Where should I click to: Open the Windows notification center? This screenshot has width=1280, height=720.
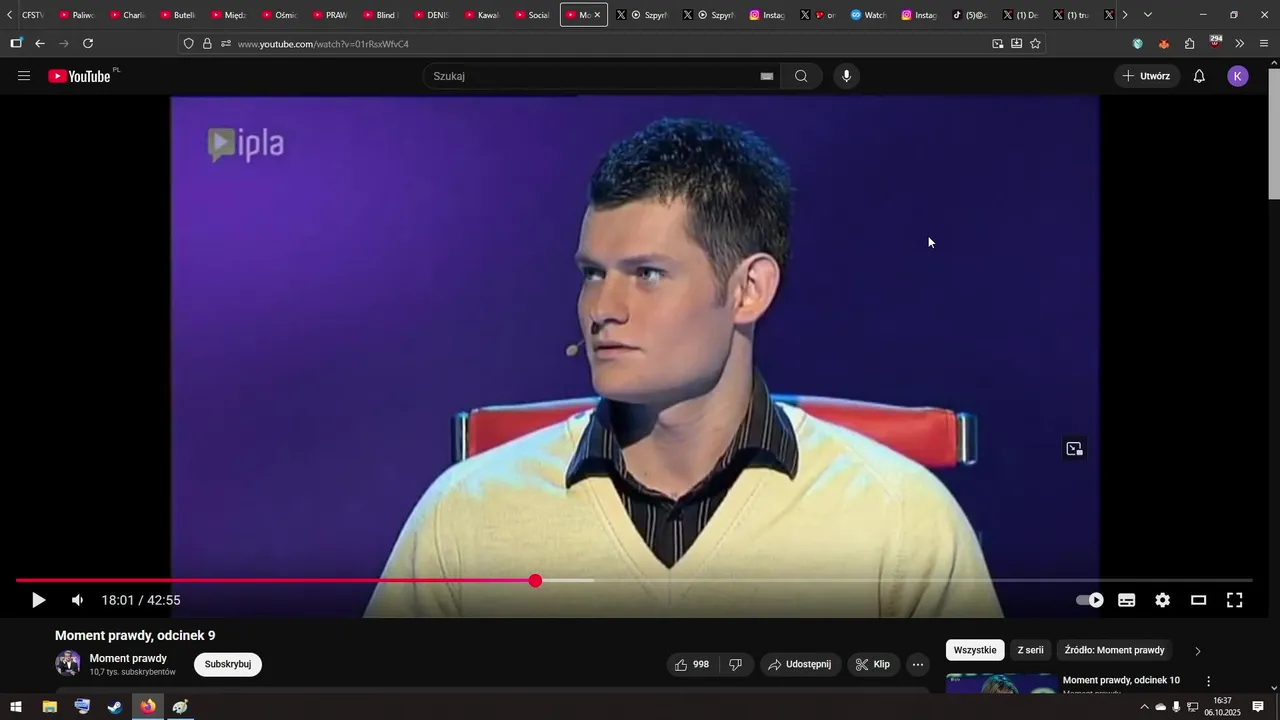(x=1258, y=707)
